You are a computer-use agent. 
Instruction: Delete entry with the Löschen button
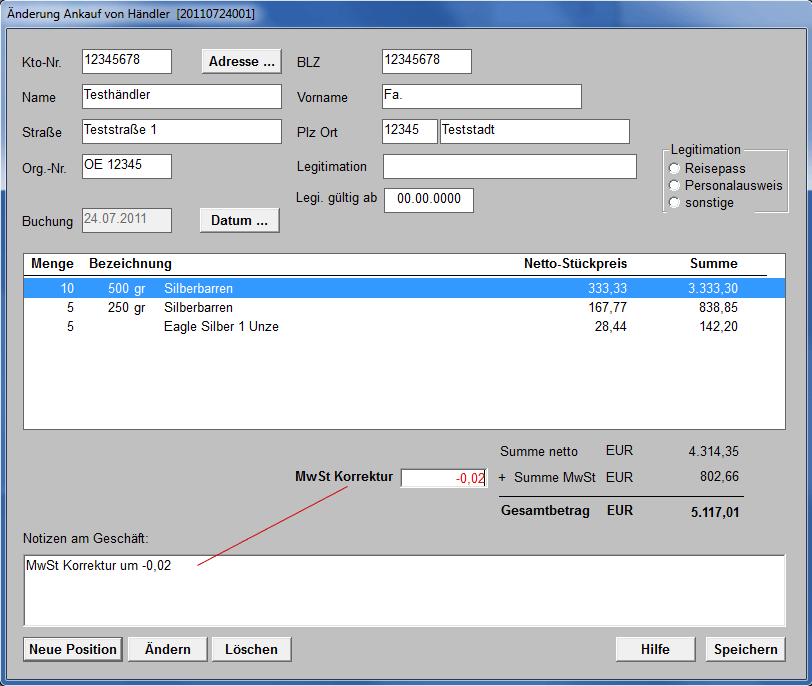coord(251,649)
